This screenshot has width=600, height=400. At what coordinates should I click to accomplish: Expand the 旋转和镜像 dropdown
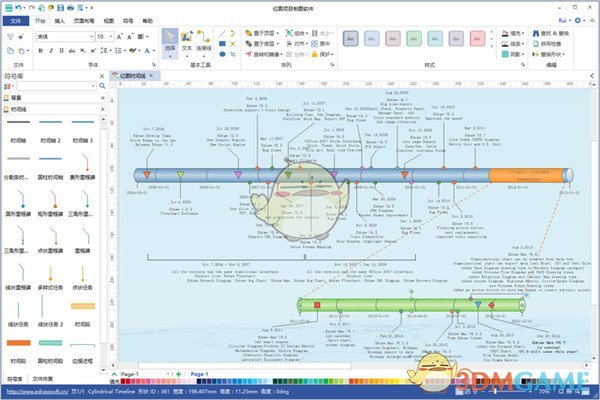click(281, 54)
